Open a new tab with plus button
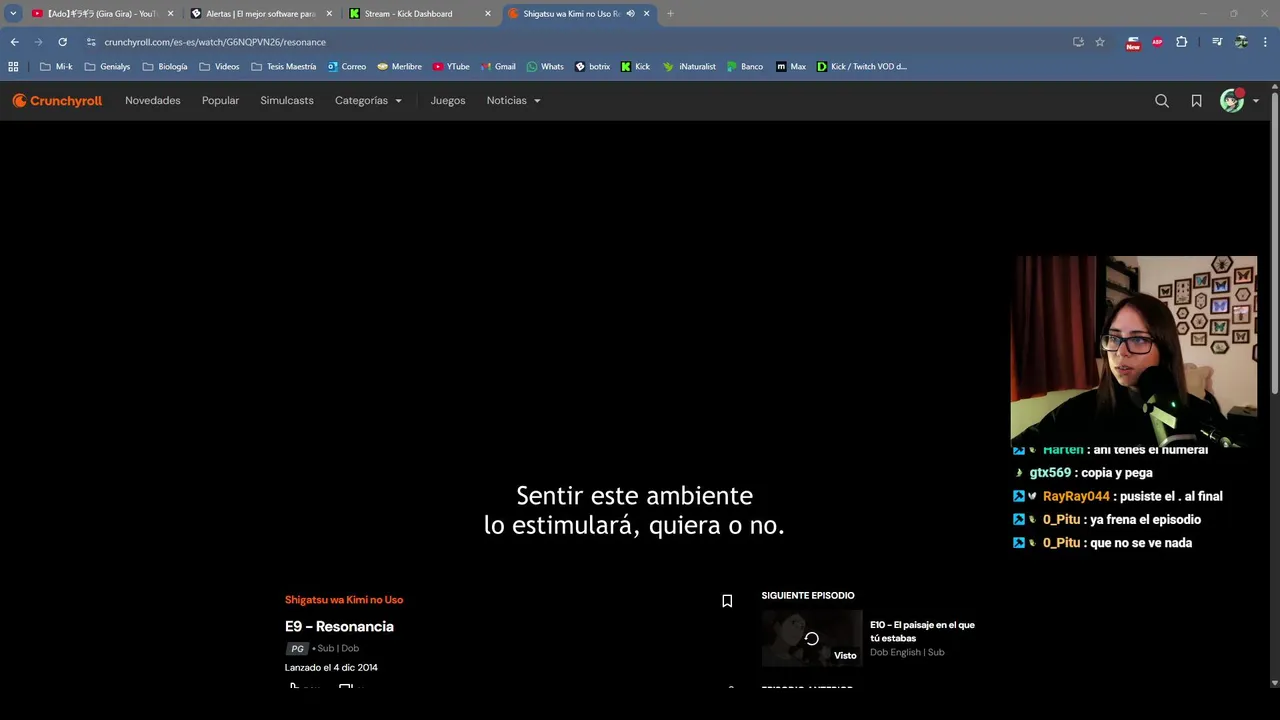 pyautogui.click(x=670, y=14)
